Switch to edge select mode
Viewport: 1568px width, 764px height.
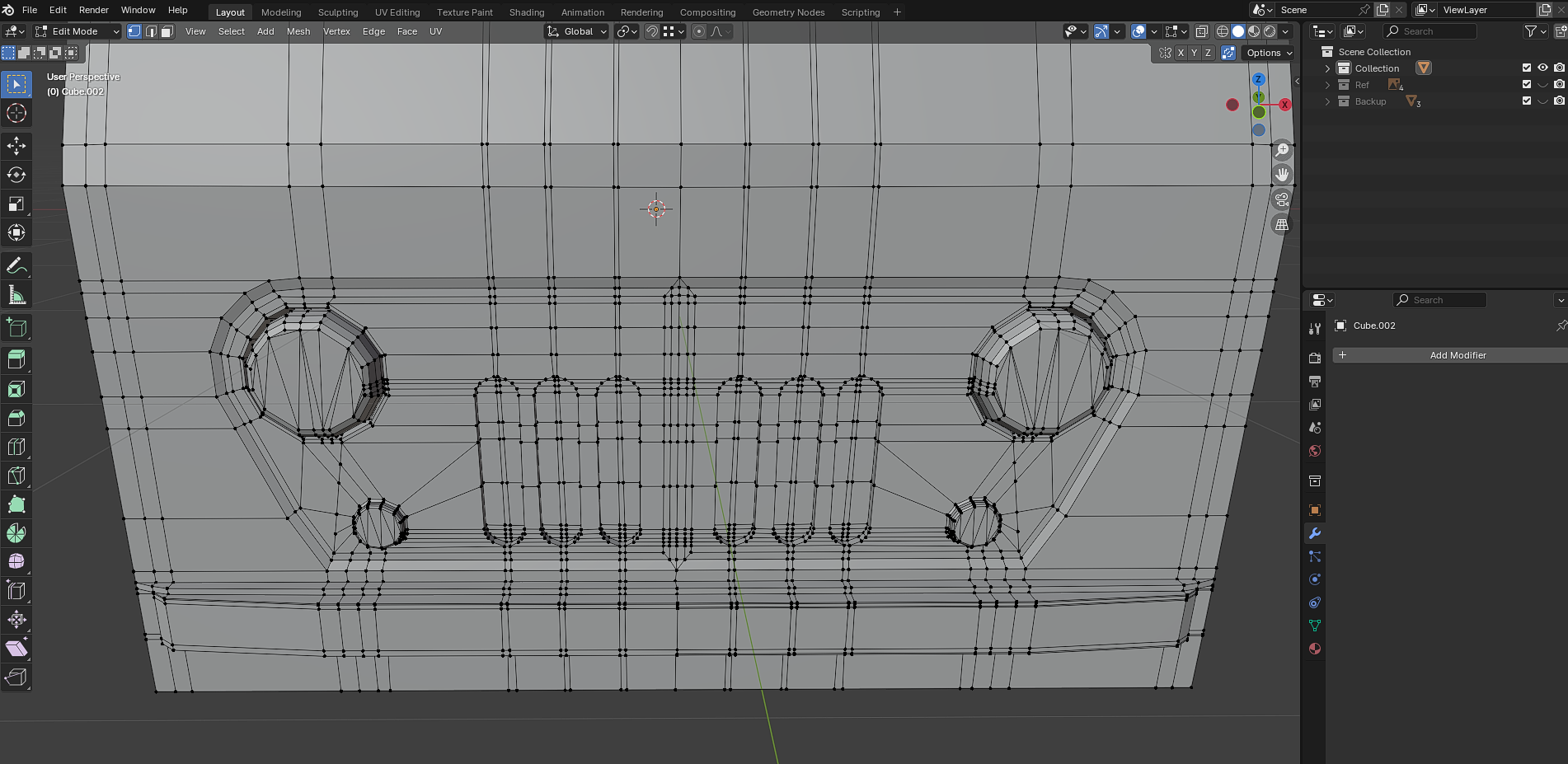pyautogui.click(x=151, y=31)
